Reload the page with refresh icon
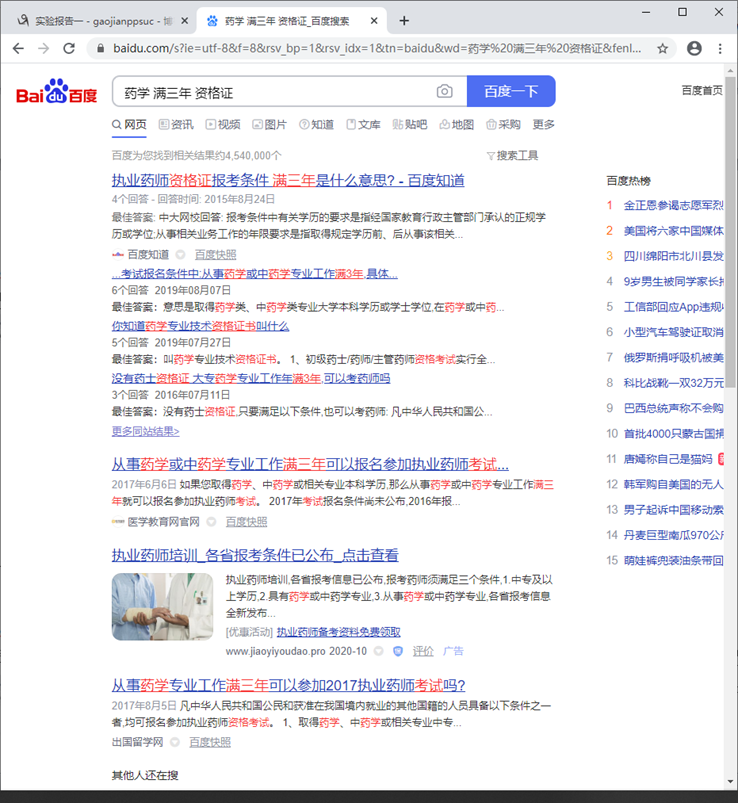 [69, 49]
